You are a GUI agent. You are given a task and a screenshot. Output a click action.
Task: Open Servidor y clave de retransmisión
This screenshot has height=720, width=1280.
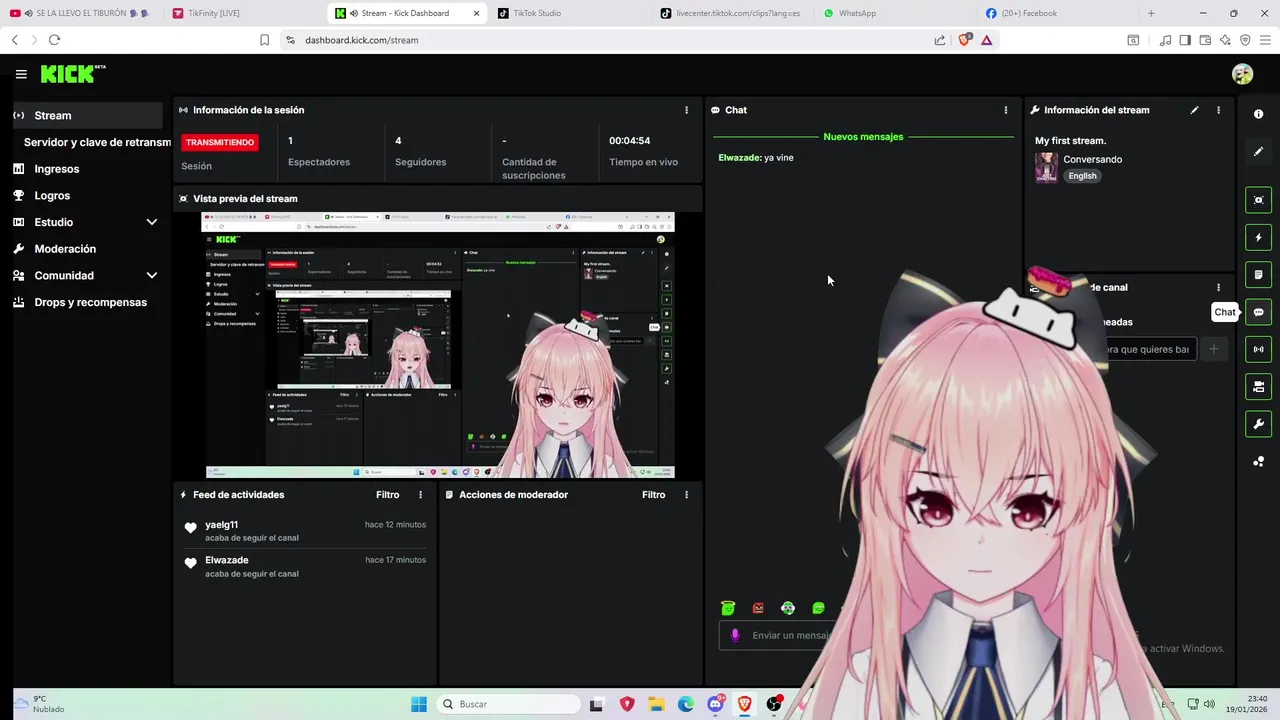pos(97,142)
